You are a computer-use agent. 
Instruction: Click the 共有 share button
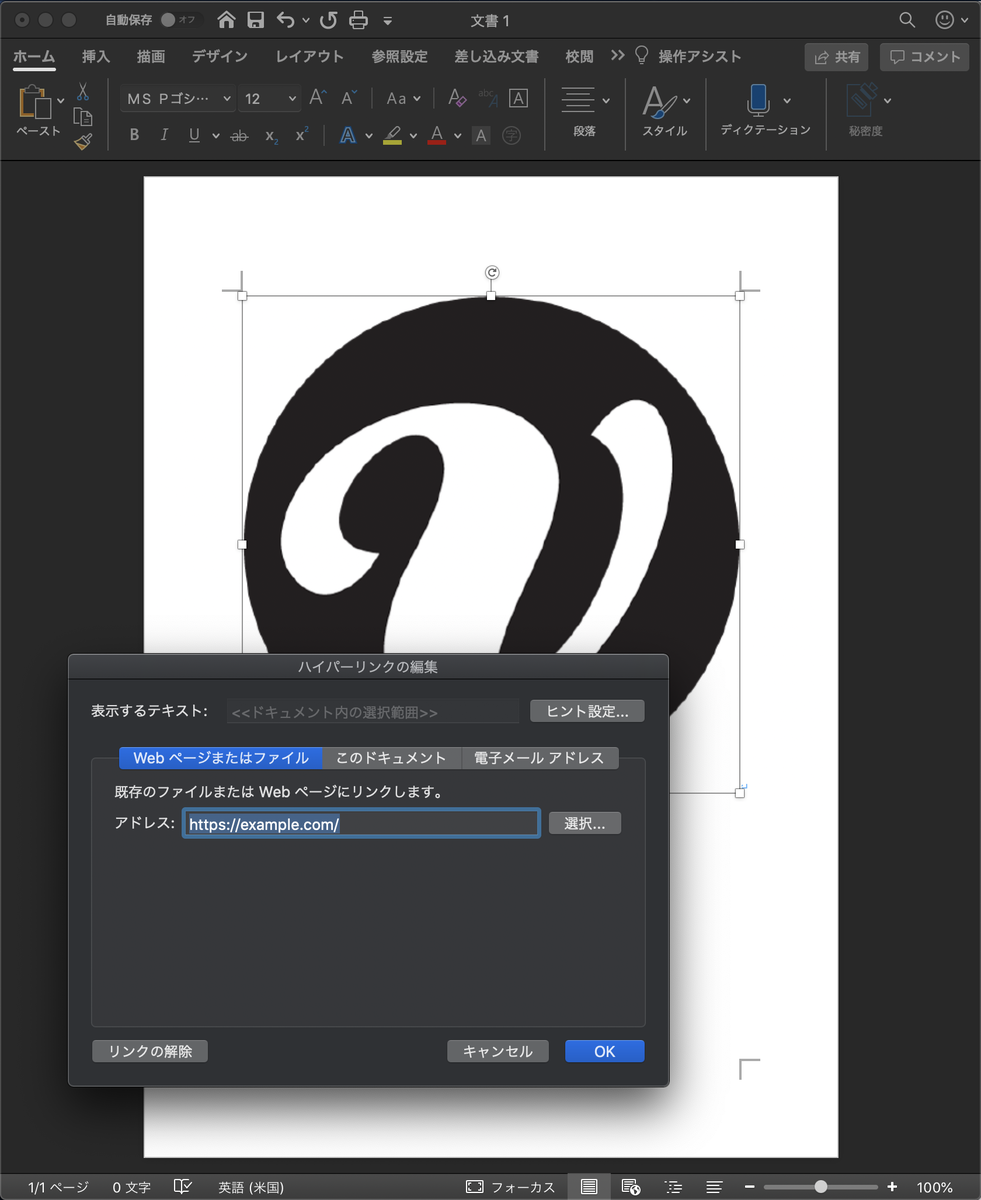tap(836, 57)
